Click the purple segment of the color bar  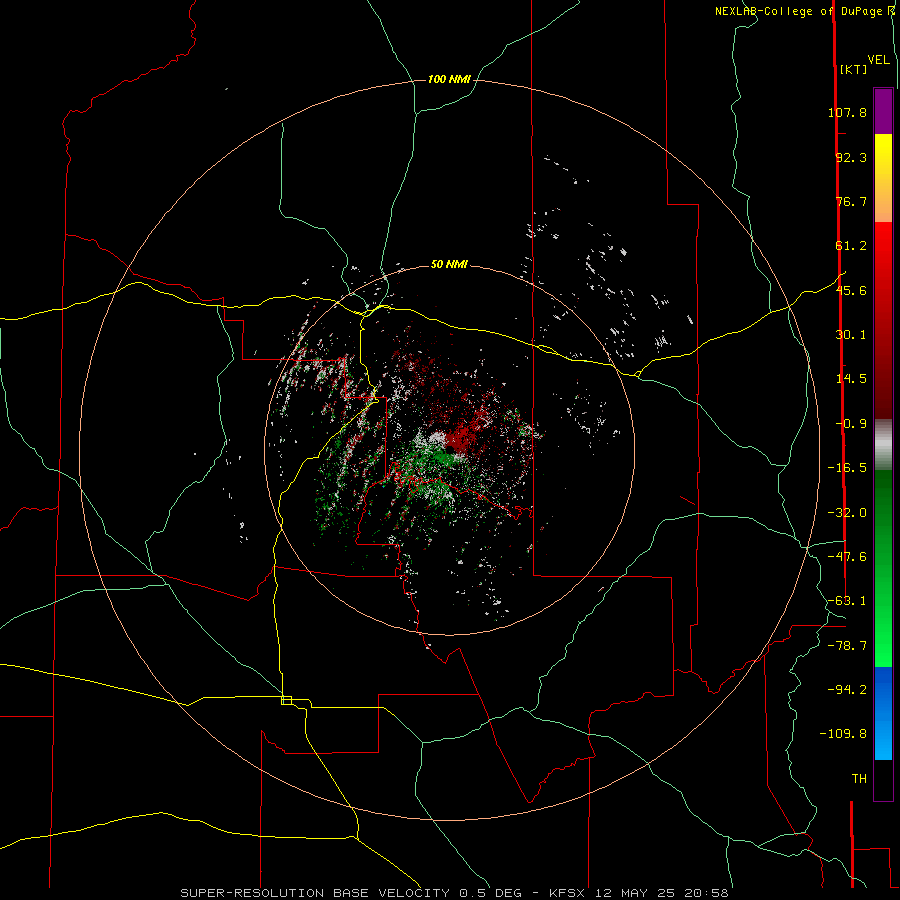[883, 111]
